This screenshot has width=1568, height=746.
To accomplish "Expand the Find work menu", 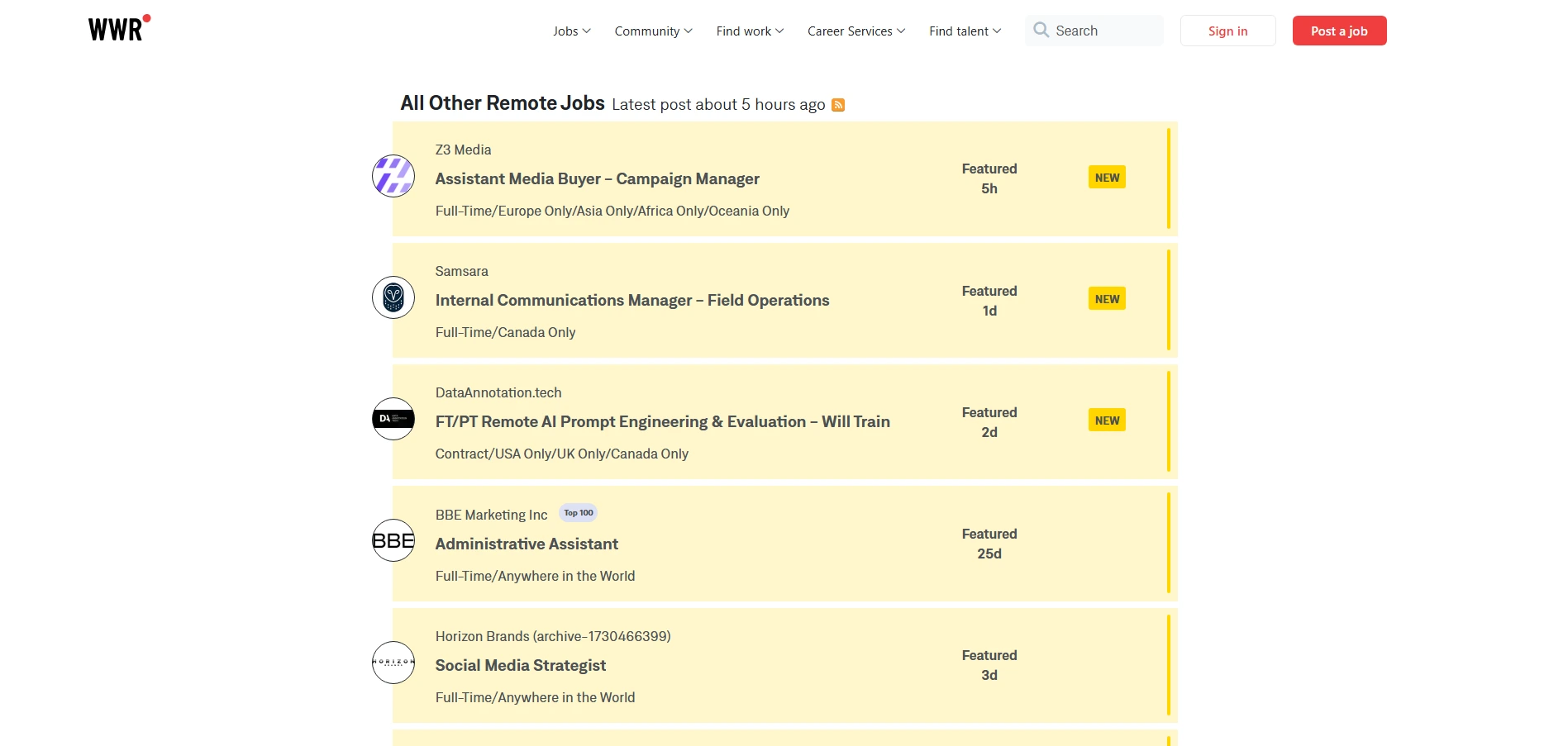I will (750, 31).
